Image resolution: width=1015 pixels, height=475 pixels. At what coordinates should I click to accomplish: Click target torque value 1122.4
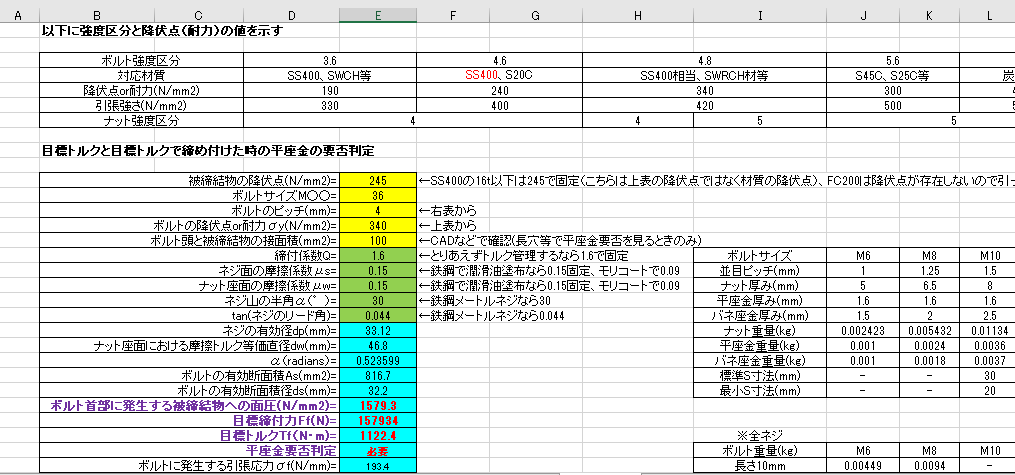[378, 436]
